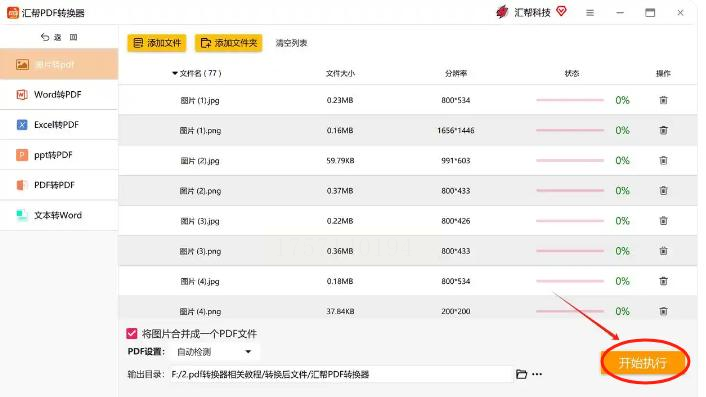Screen dimensions: 706x397
Task: Click the Excel转PDF sidebar icon
Action: pos(22,125)
